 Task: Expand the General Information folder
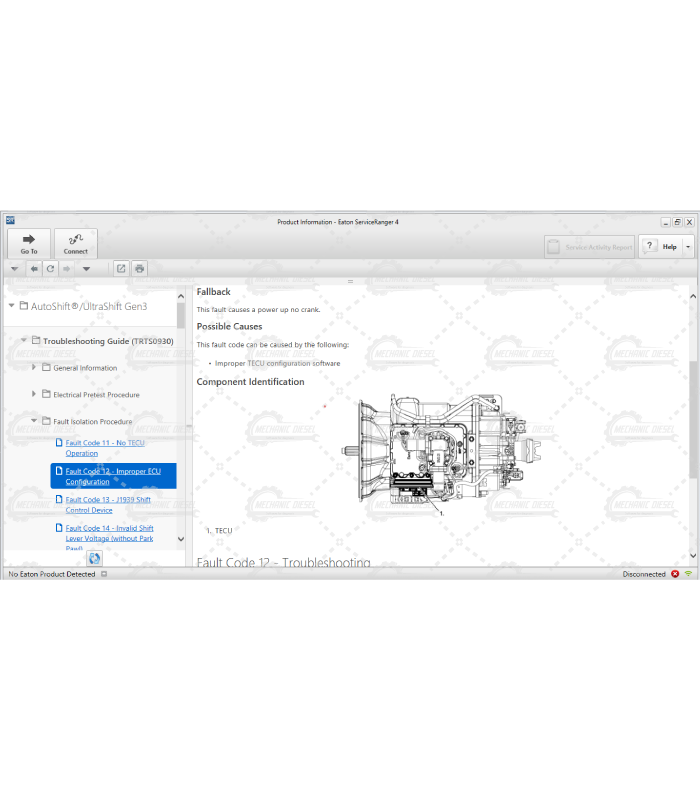point(34,367)
